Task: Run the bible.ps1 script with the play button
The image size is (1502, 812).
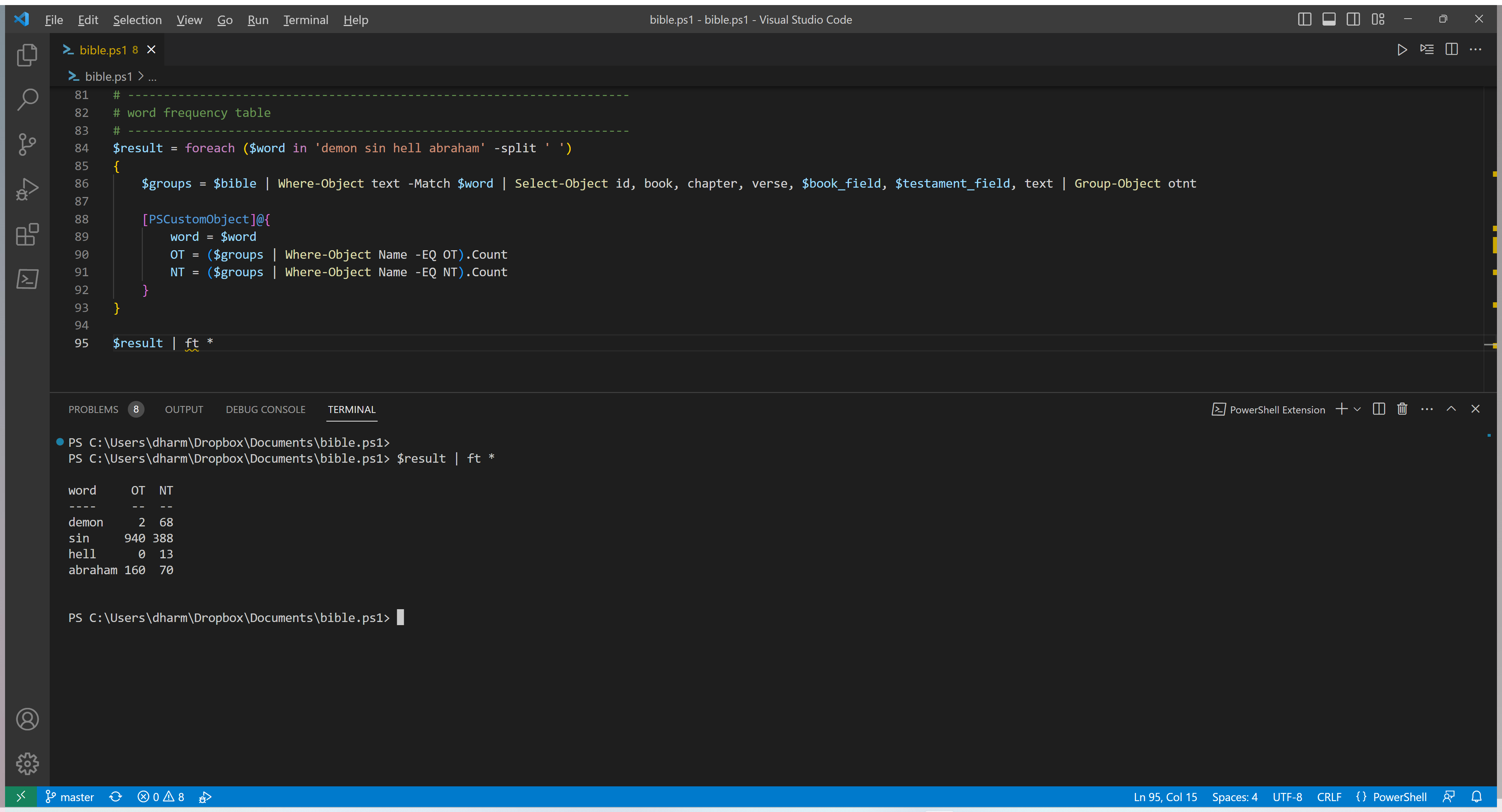Action: click(x=1402, y=50)
